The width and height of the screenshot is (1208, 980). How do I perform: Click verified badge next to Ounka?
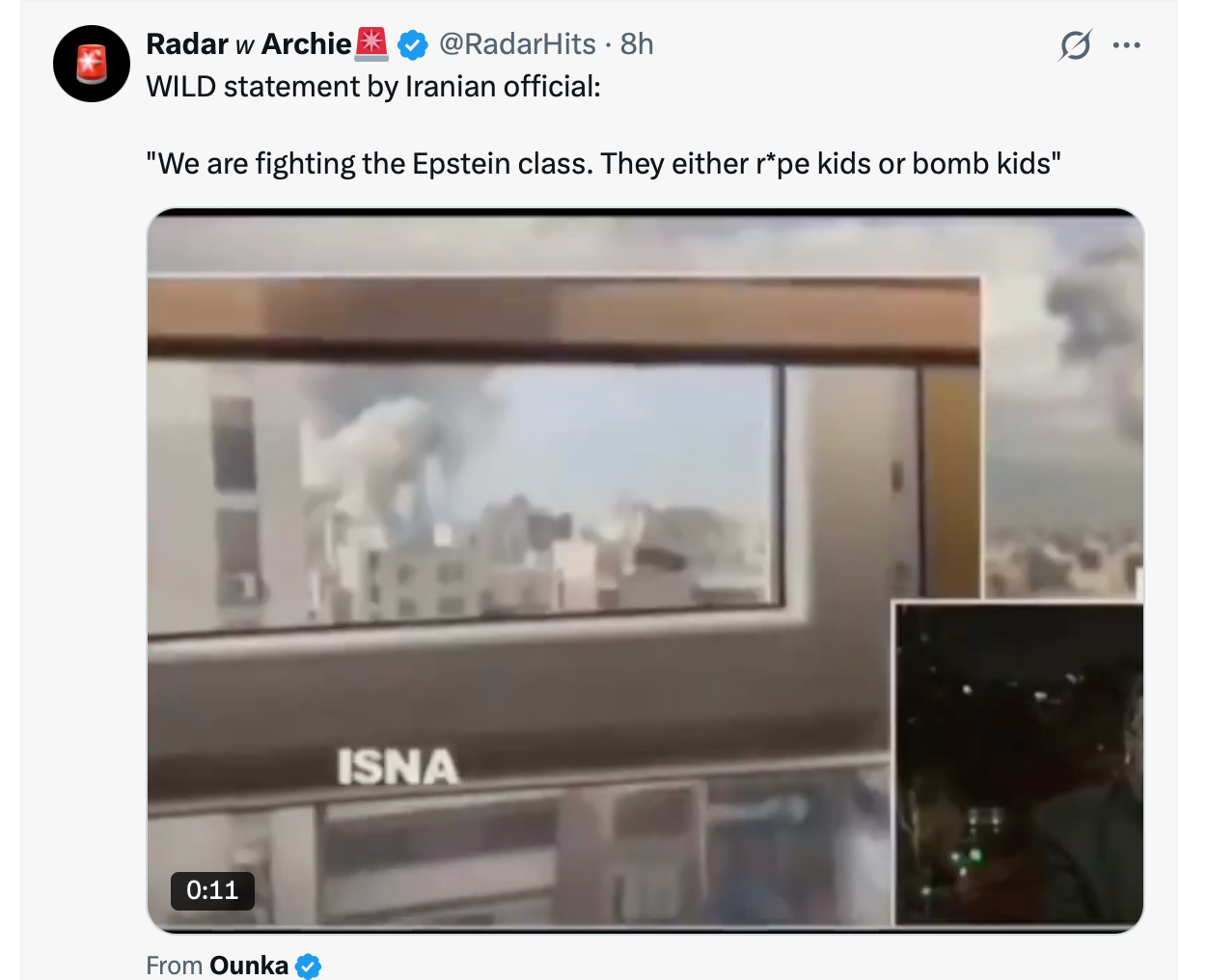[308, 966]
